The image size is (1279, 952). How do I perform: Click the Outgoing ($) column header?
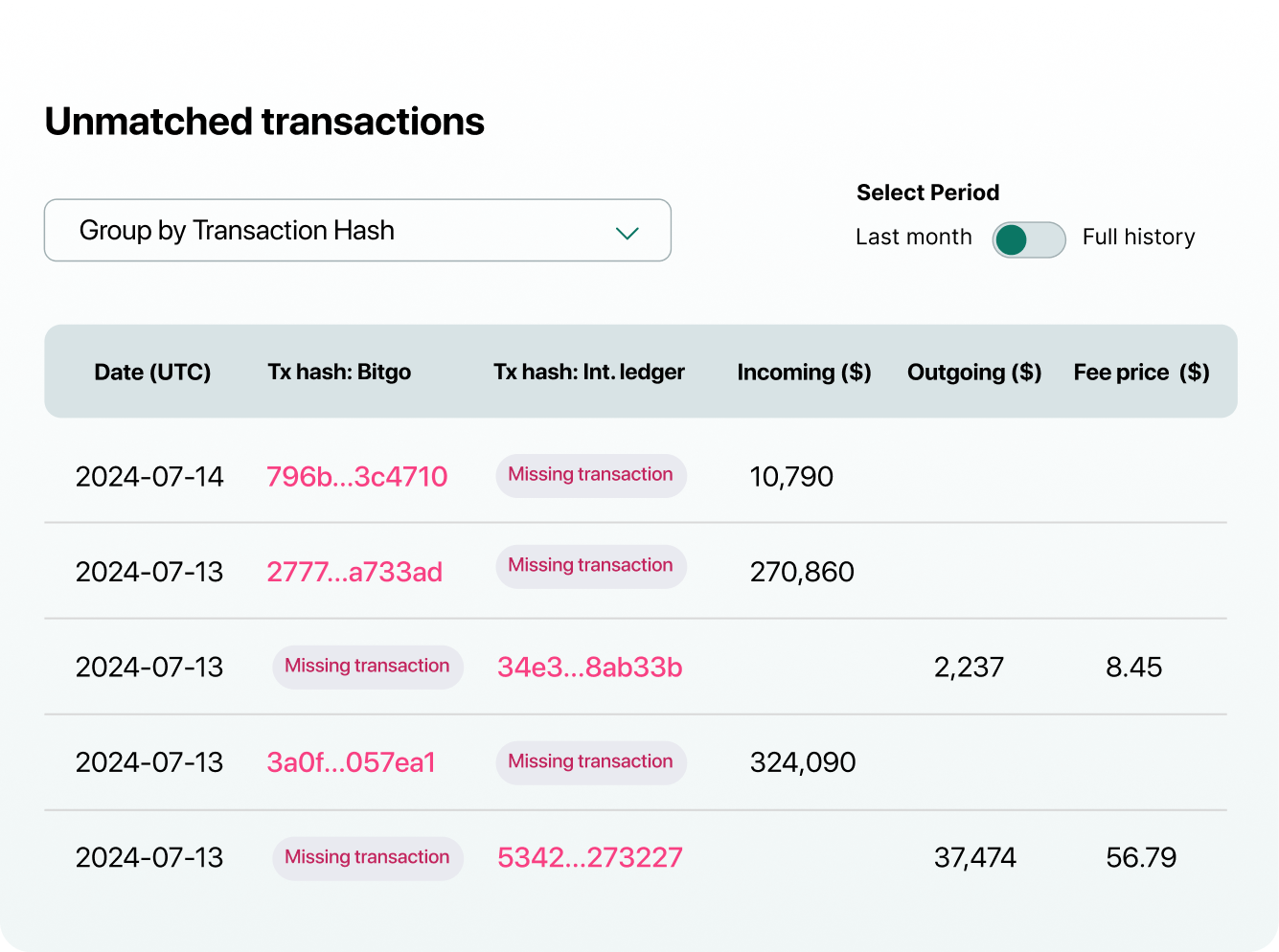[974, 372]
